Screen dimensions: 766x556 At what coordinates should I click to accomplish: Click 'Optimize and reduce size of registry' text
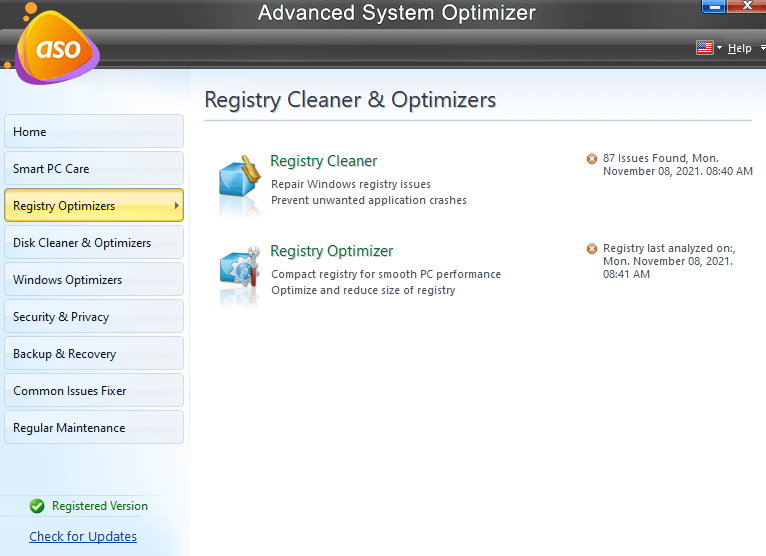pos(363,290)
